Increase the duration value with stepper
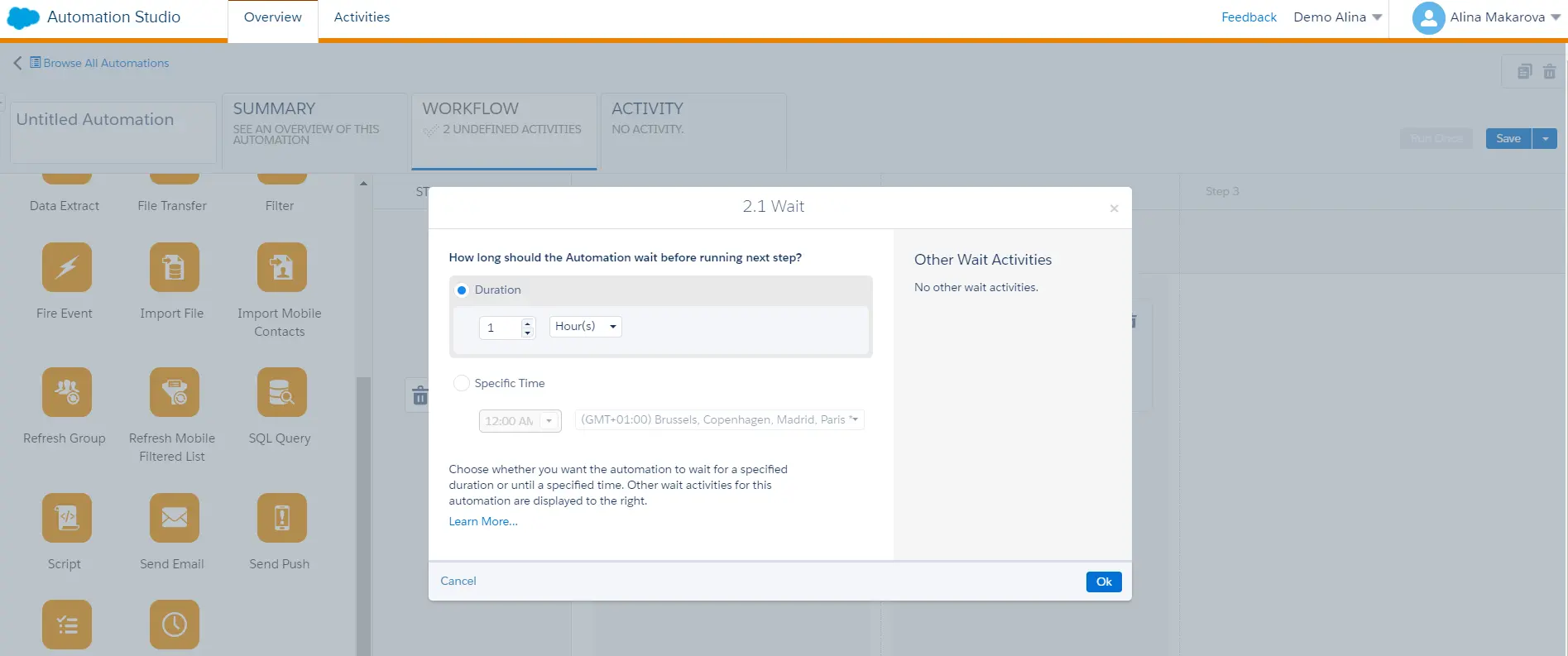The width and height of the screenshot is (1568, 656). 528,323
